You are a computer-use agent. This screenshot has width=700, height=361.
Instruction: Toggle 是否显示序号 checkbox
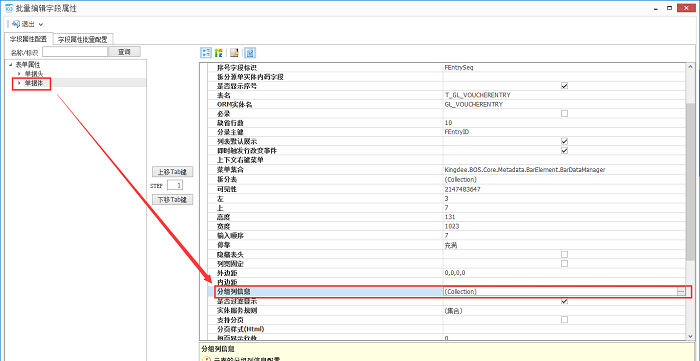[x=564, y=86]
